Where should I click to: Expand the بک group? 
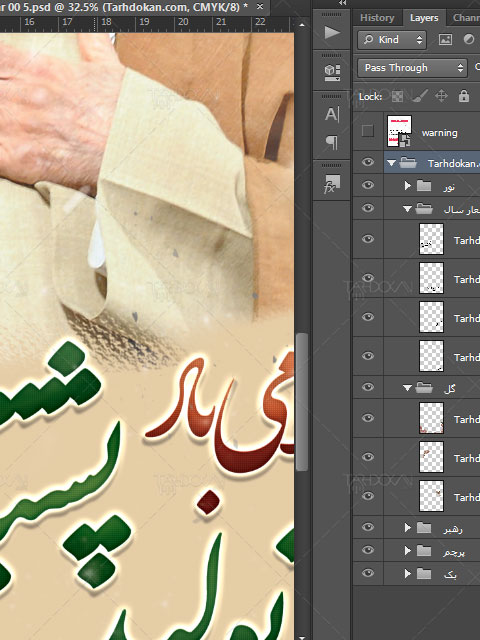(407, 573)
